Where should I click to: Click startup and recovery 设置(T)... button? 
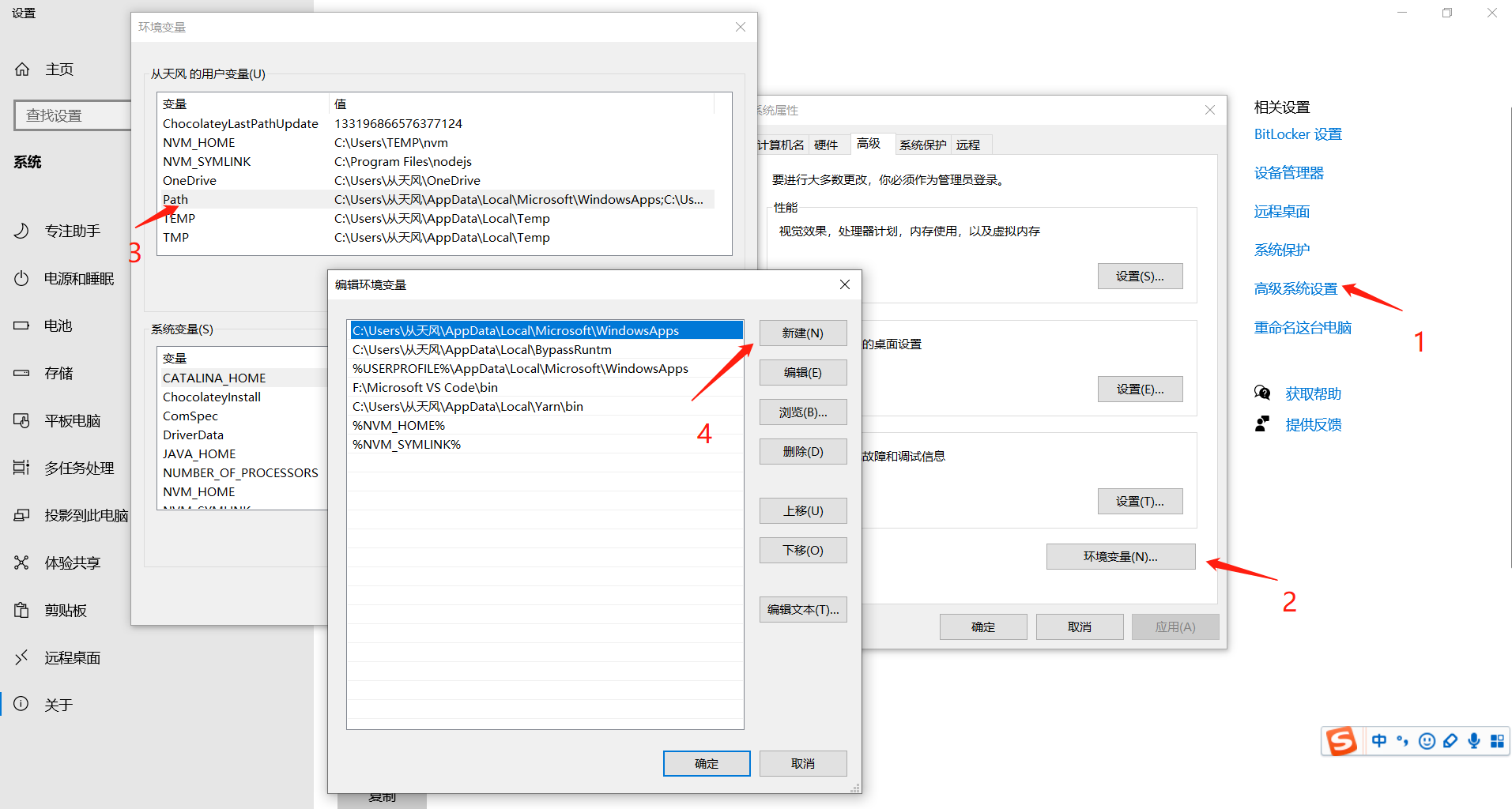coord(1140,502)
